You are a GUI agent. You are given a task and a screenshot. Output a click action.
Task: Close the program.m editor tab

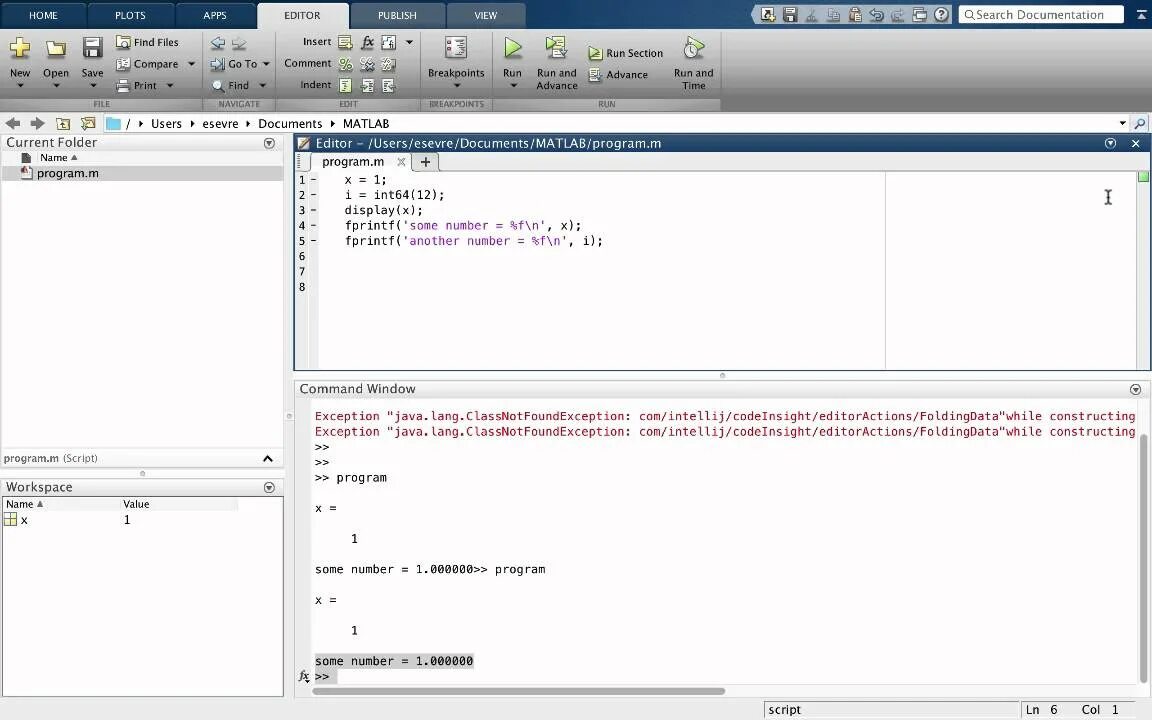(x=401, y=162)
